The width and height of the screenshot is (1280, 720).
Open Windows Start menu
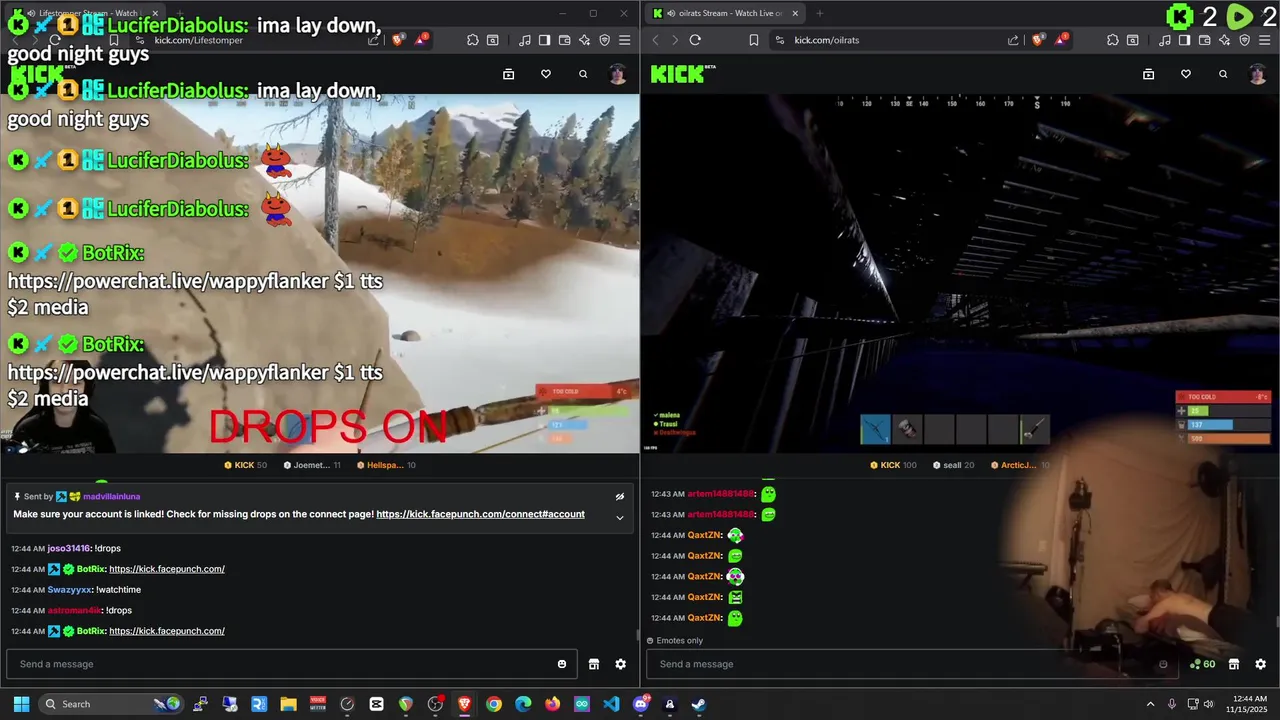tap(21, 704)
